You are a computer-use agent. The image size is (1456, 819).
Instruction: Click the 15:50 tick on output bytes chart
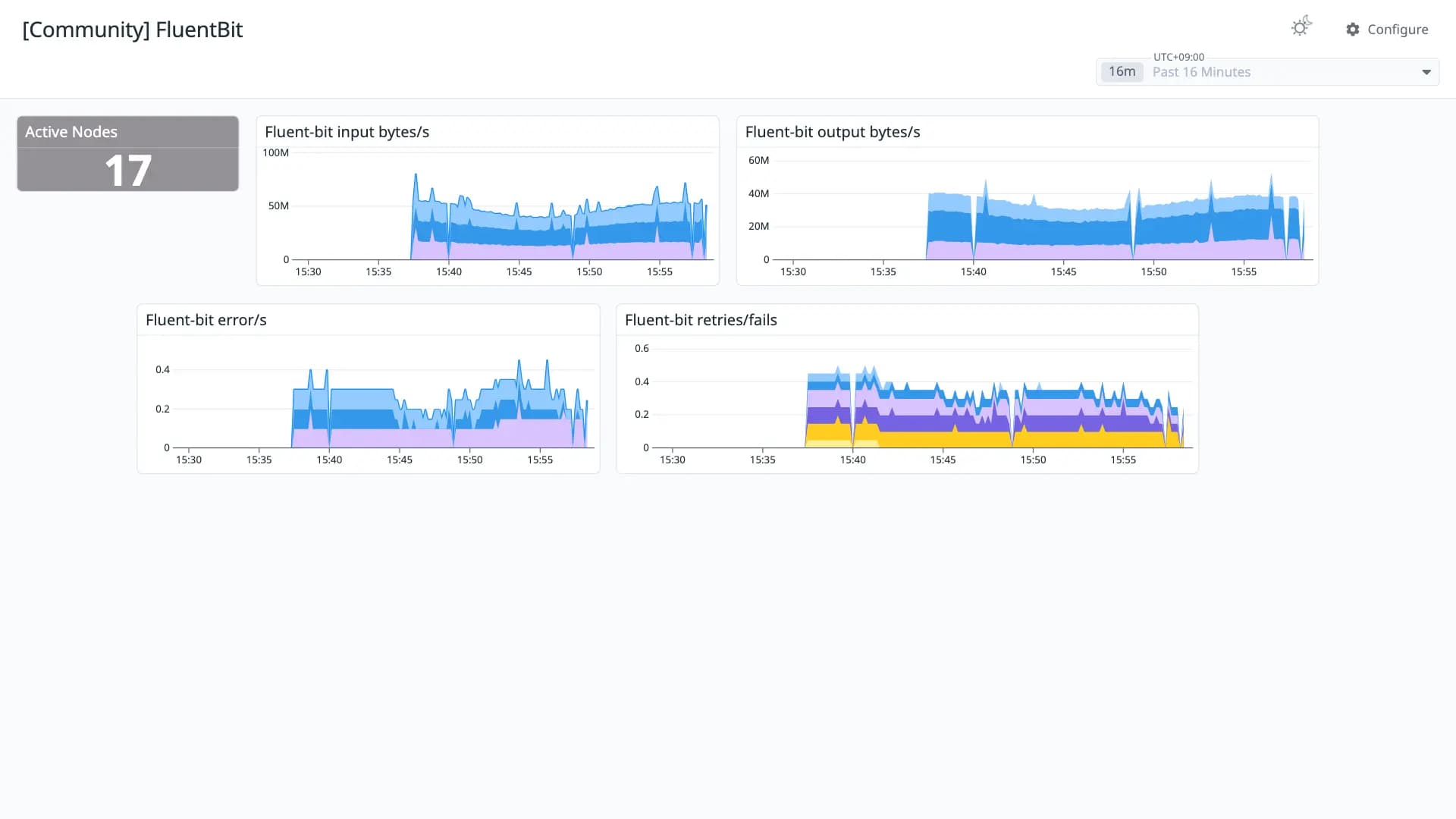tap(1154, 271)
